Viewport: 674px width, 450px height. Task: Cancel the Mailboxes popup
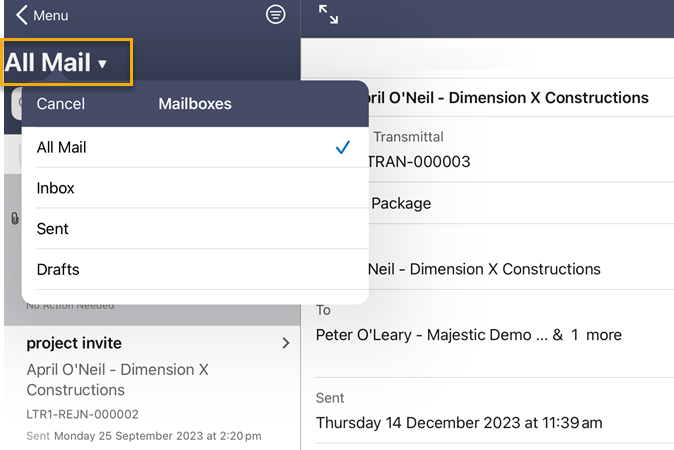60,104
